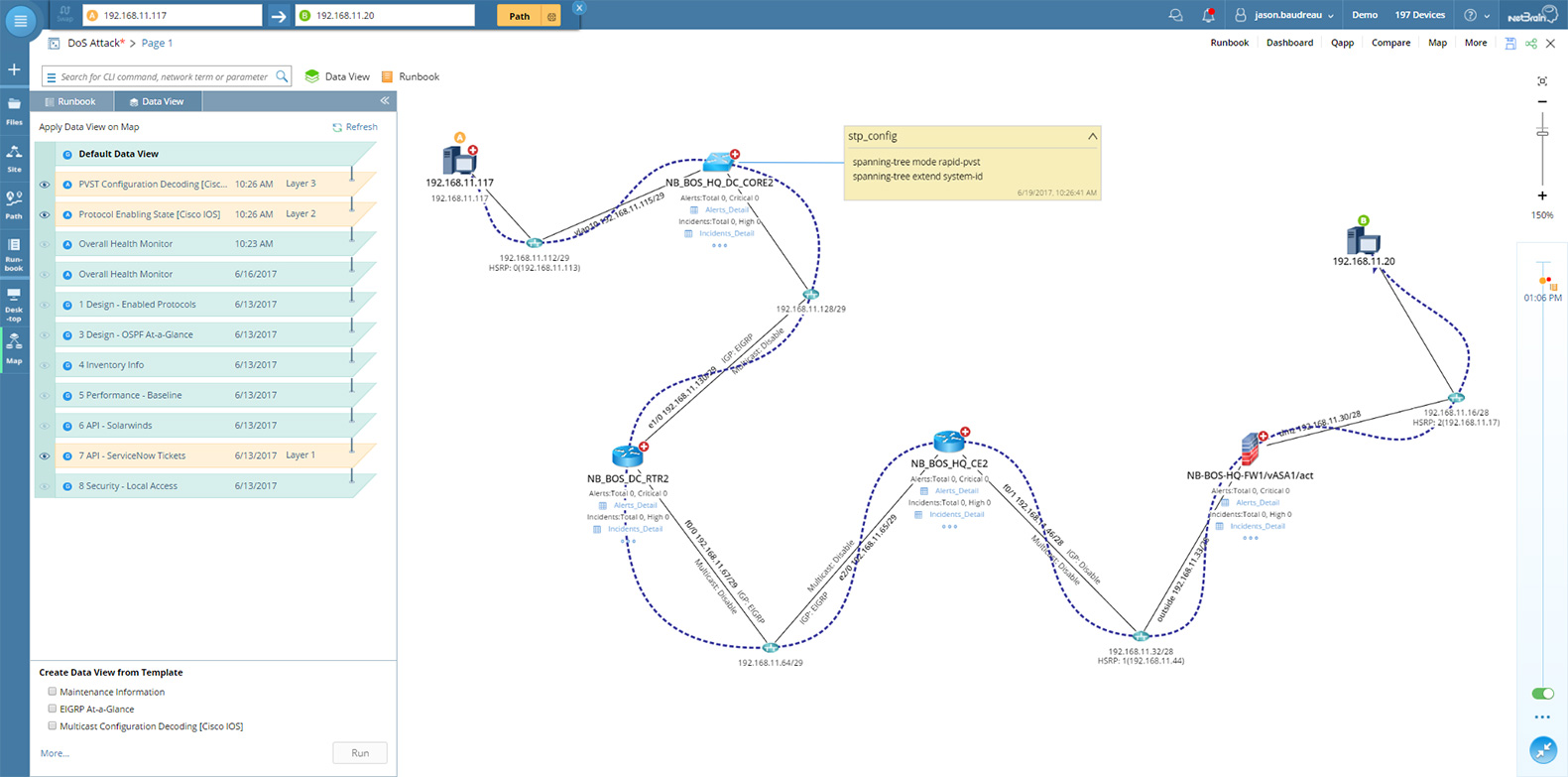The height and width of the screenshot is (777, 1568).
Task: Open the Dashboard menu item
Action: point(1289,43)
